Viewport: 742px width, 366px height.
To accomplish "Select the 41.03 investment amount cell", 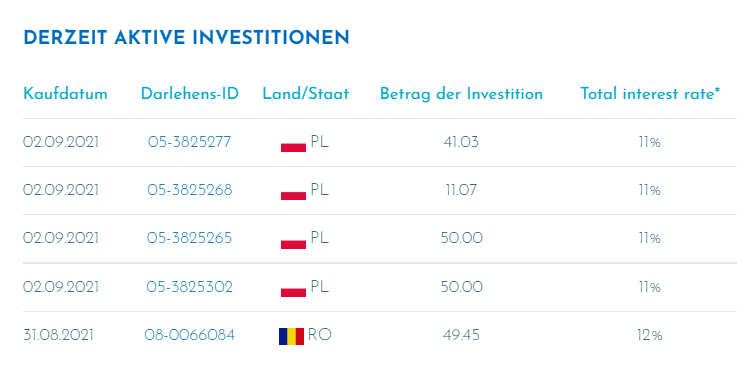I will [461, 142].
